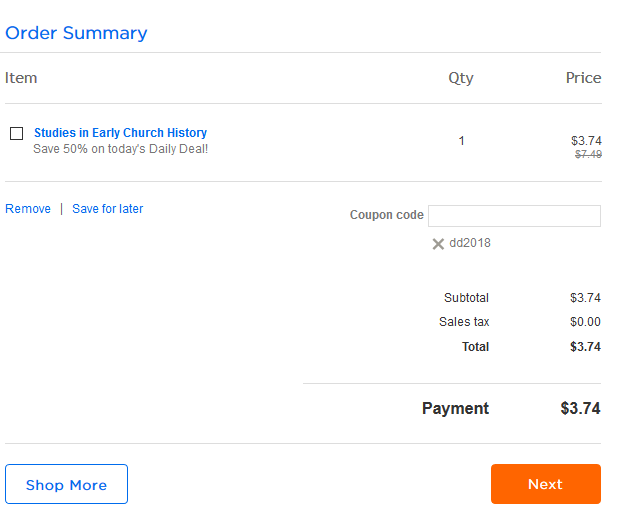
Task: Click the Shop More button
Action: coord(66,485)
